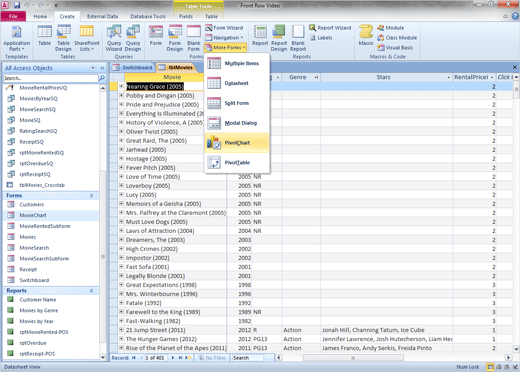Choose Split Form option
Image resolution: width=520 pixels, height=372 pixels.
(237, 103)
